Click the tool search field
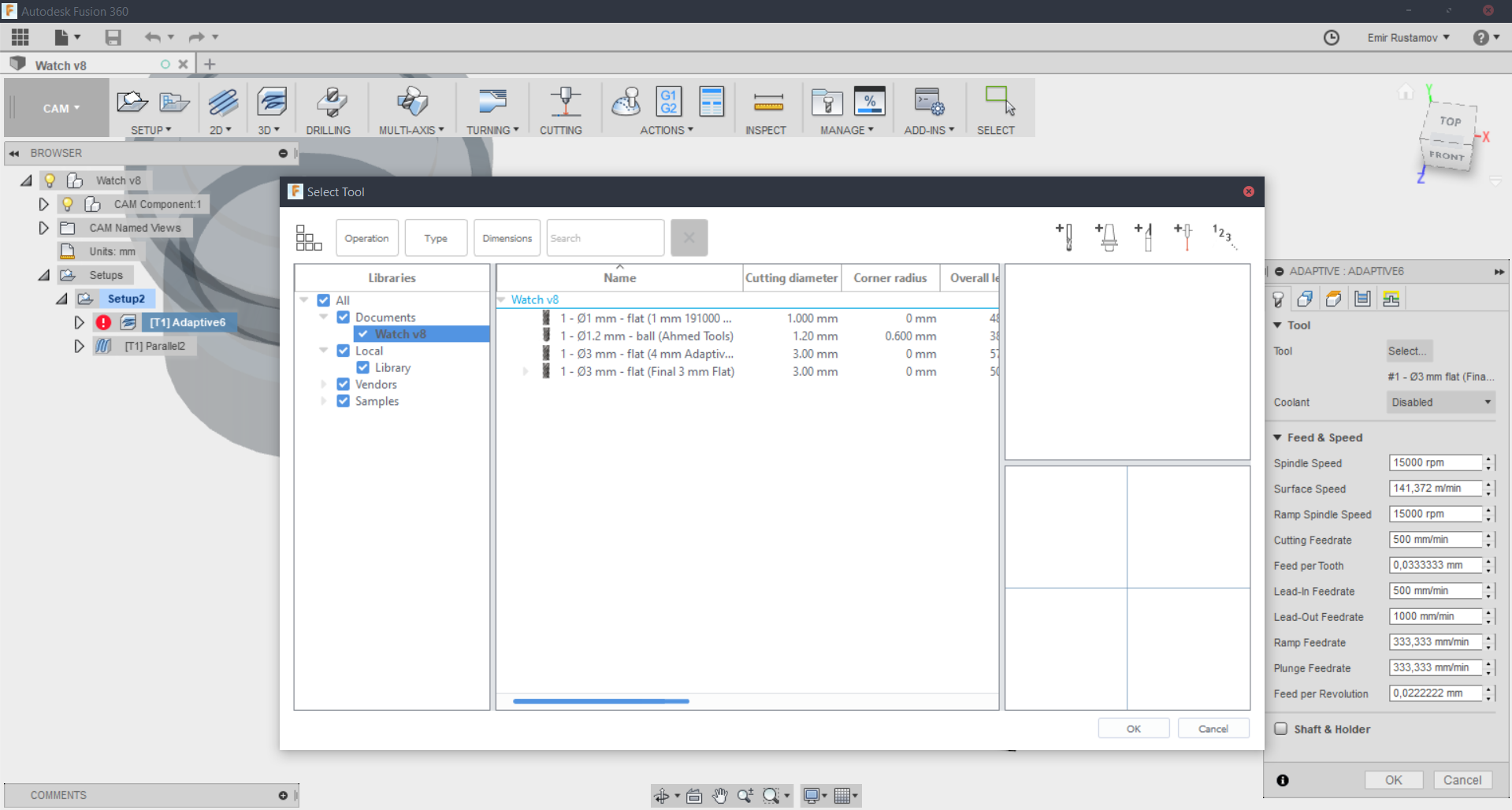Viewport: 1512px width, 810px height. [605, 238]
